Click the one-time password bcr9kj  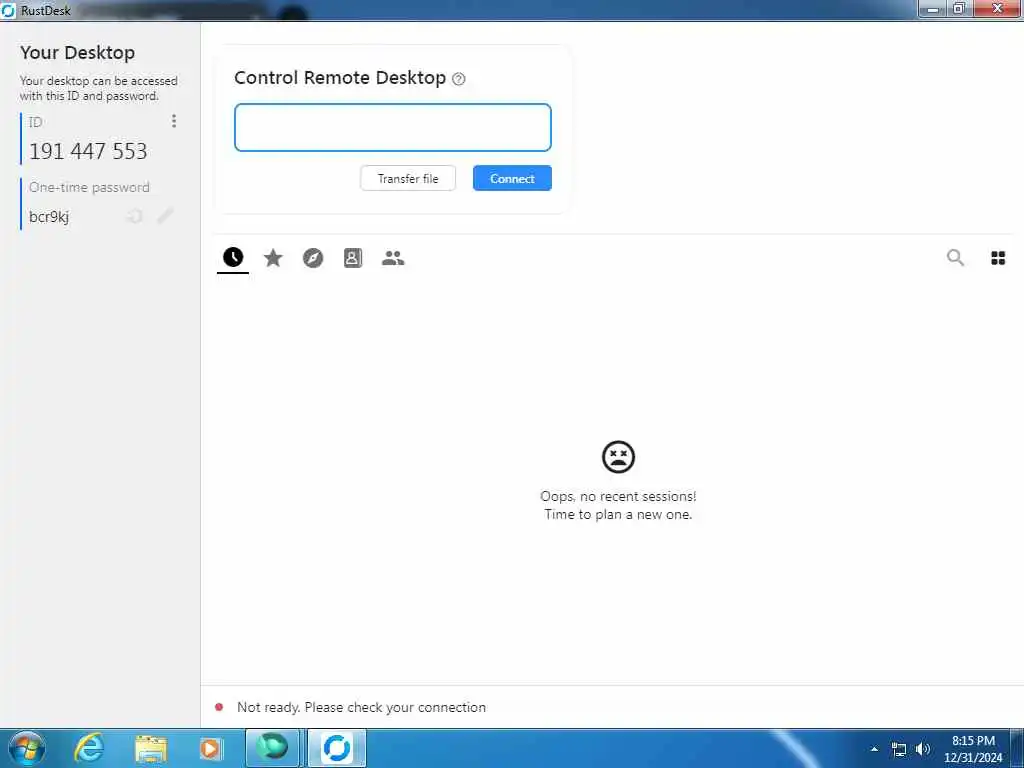(49, 217)
